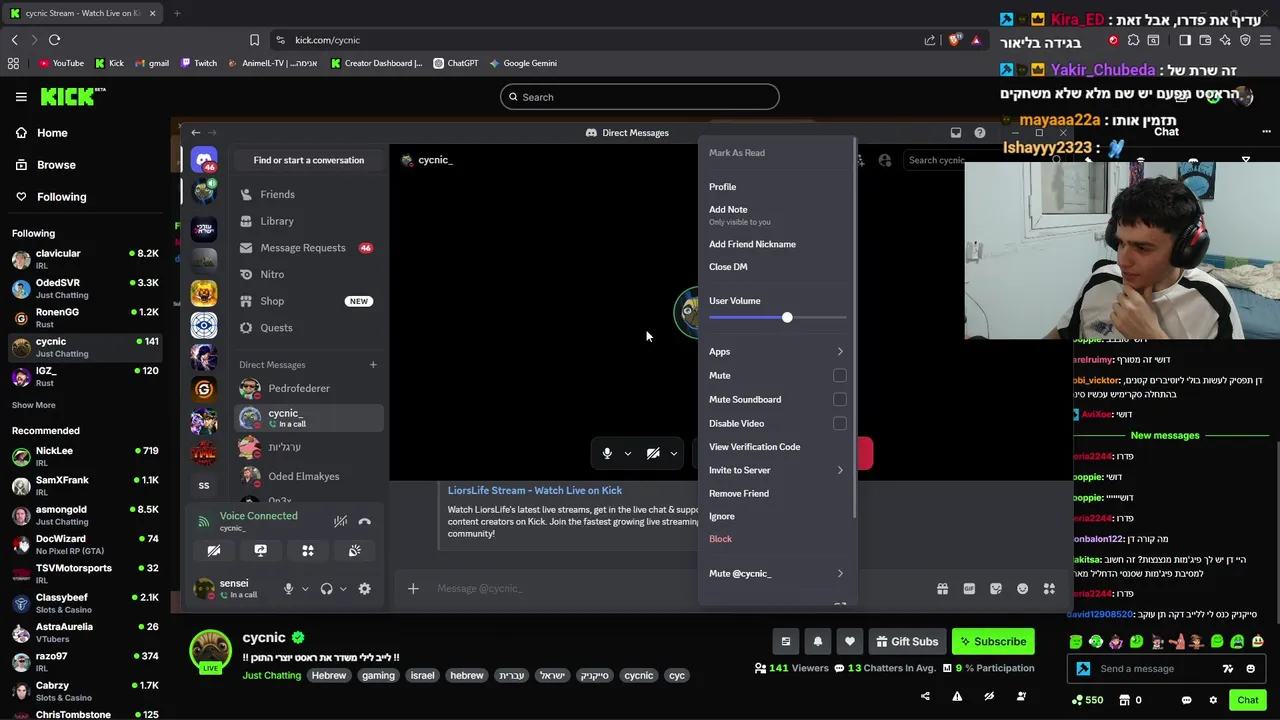Image resolution: width=1280 pixels, height=720 pixels.
Task: Open Brave Shields icon in address bar
Action: point(955,40)
